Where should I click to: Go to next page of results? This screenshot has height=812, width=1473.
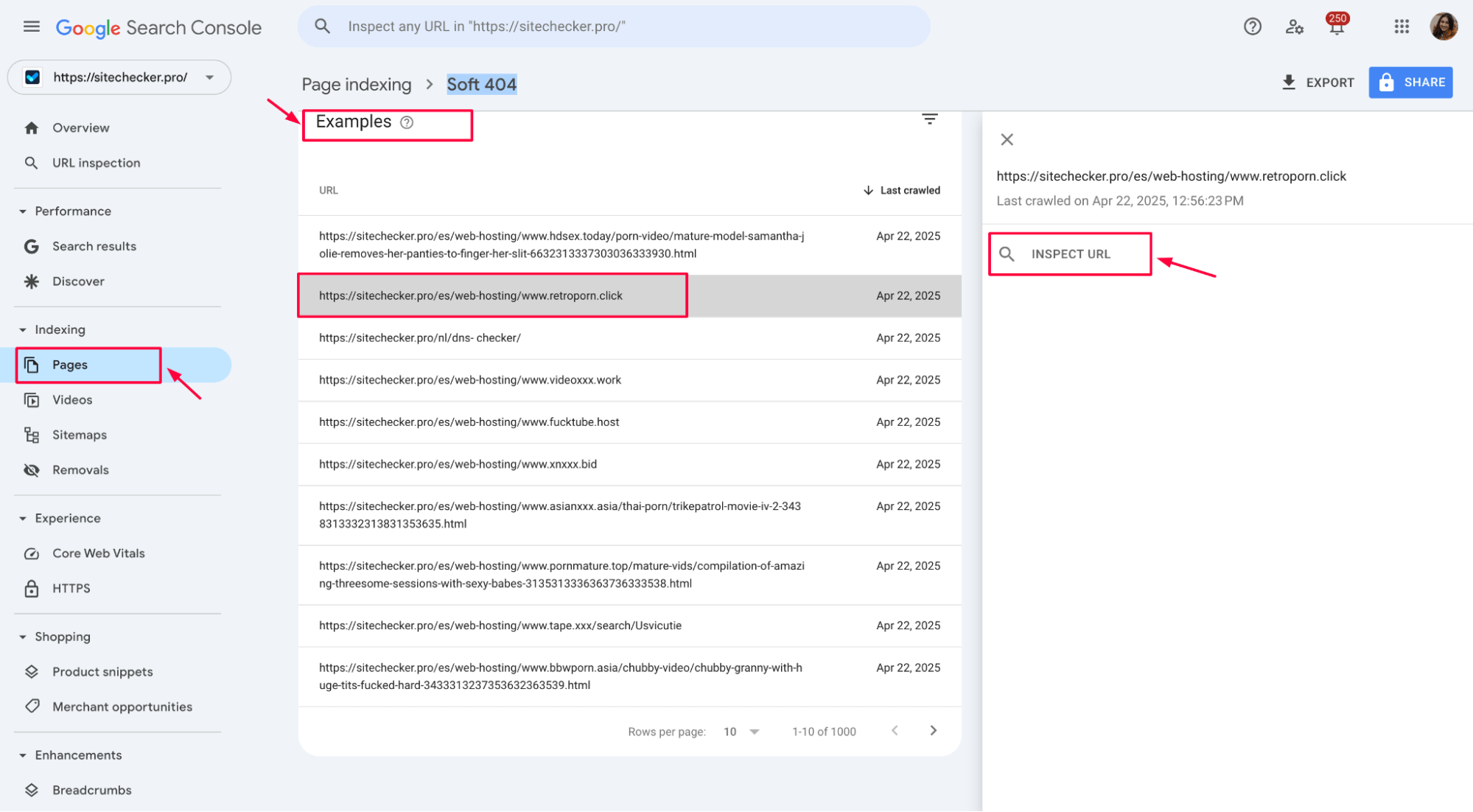click(933, 730)
